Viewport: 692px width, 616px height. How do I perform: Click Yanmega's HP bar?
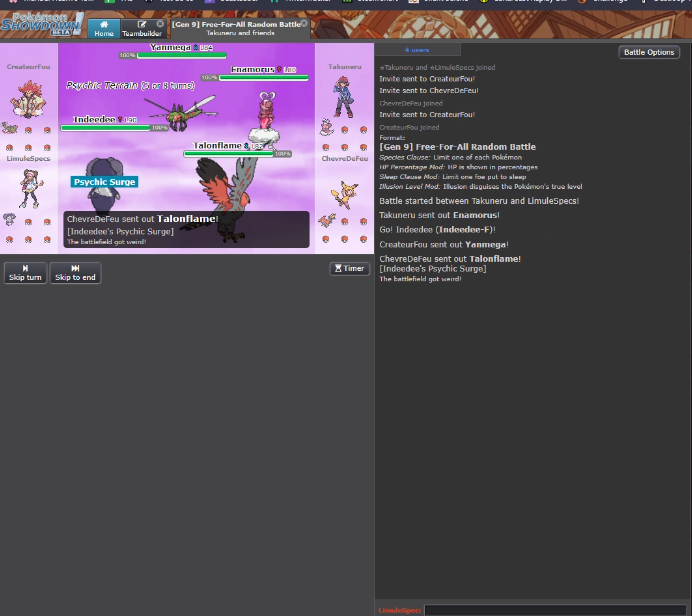click(181, 56)
